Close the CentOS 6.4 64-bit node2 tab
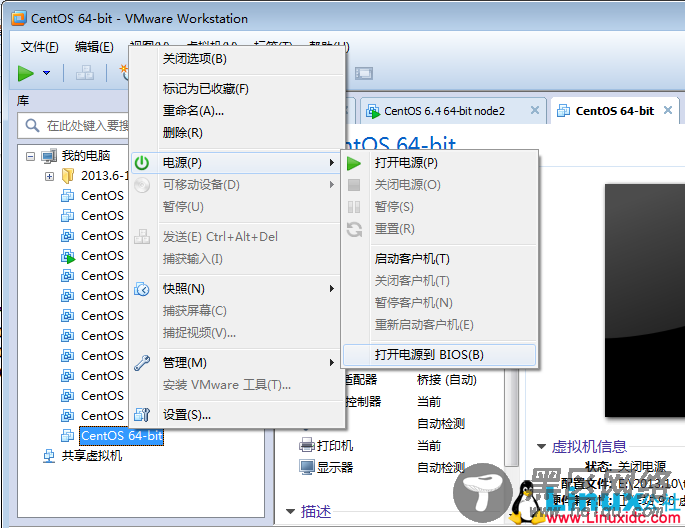This screenshot has height=528, width=685. coord(535,110)
